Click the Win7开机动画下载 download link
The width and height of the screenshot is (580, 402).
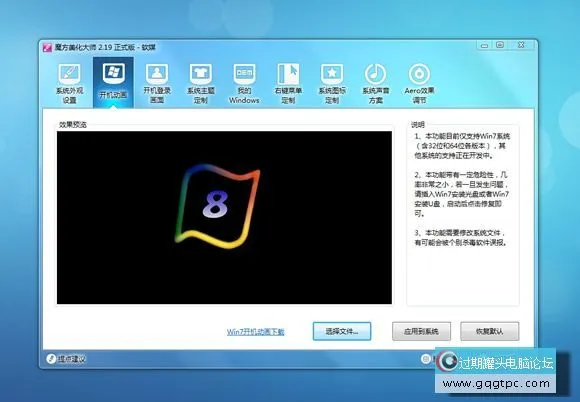pos(255,332)
